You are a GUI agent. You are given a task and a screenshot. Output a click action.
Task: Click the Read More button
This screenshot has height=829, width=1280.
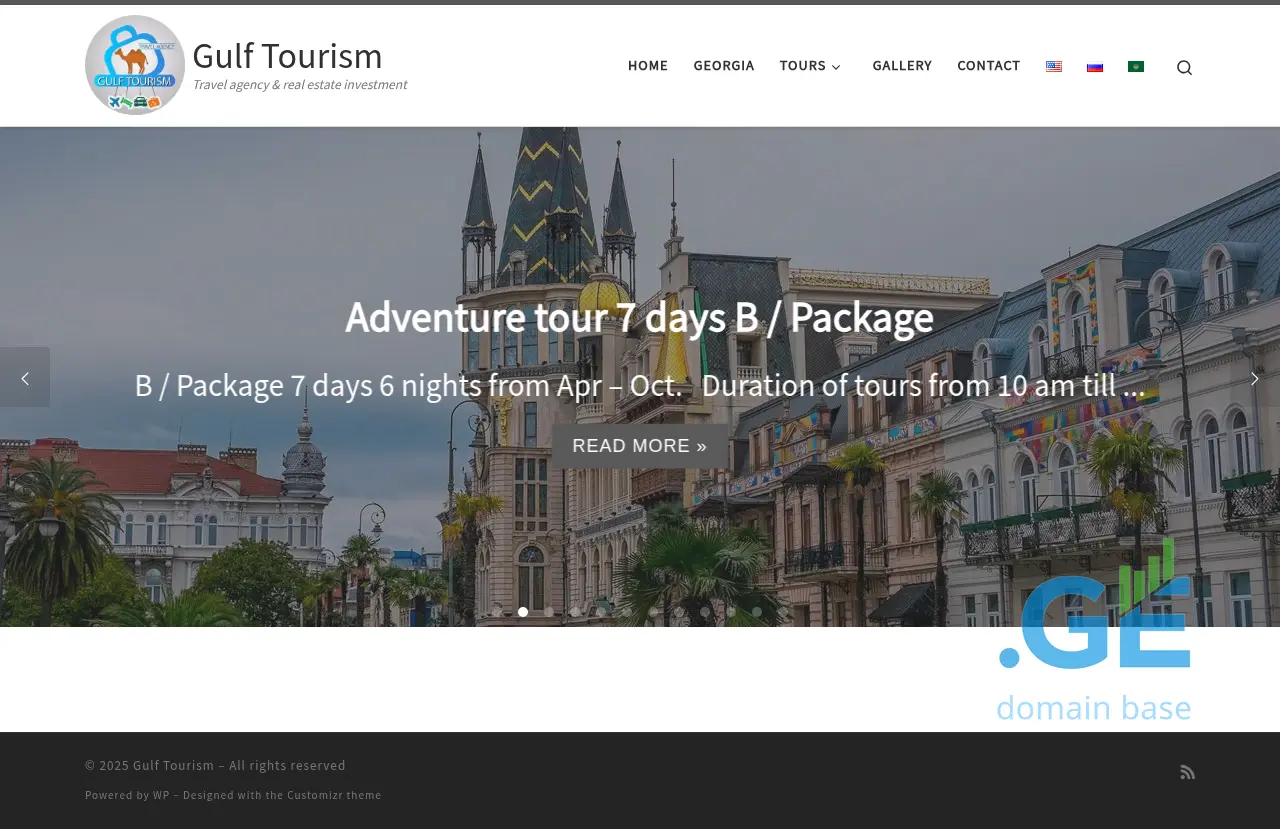640,446
